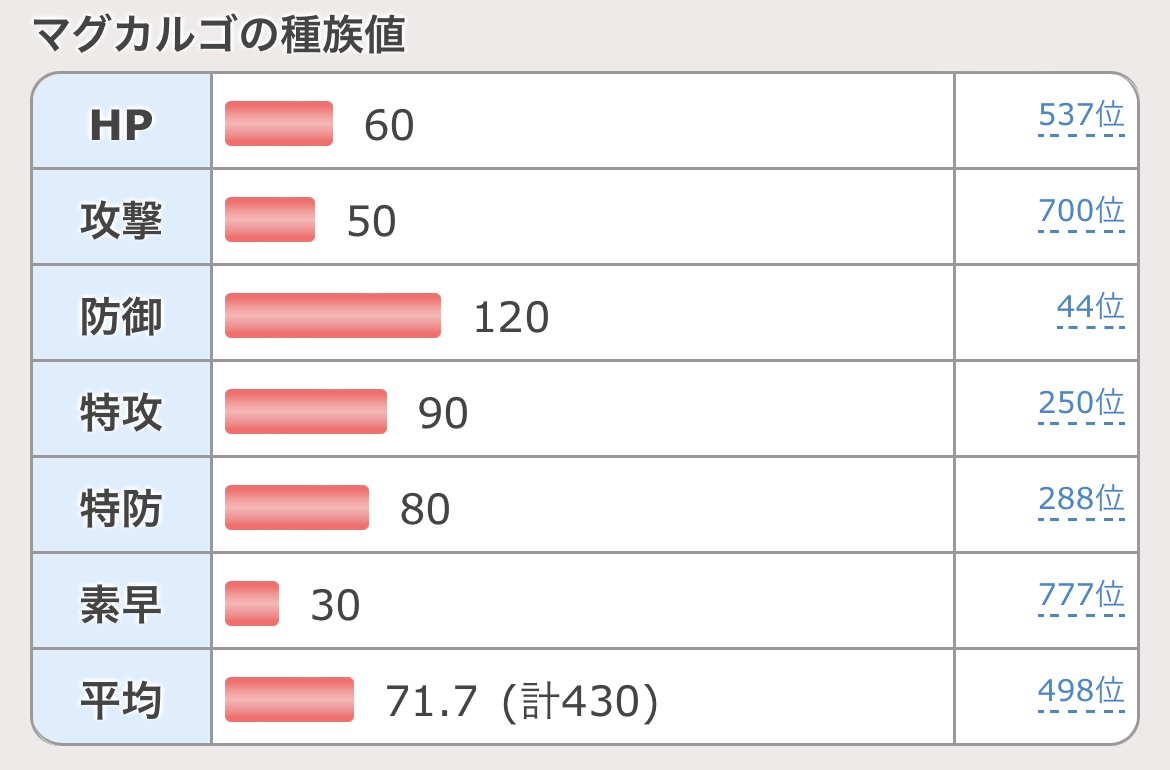Select the 防御 row header cell
Image resolution: width=1170 pixels, height=770 pixels.
122,313
